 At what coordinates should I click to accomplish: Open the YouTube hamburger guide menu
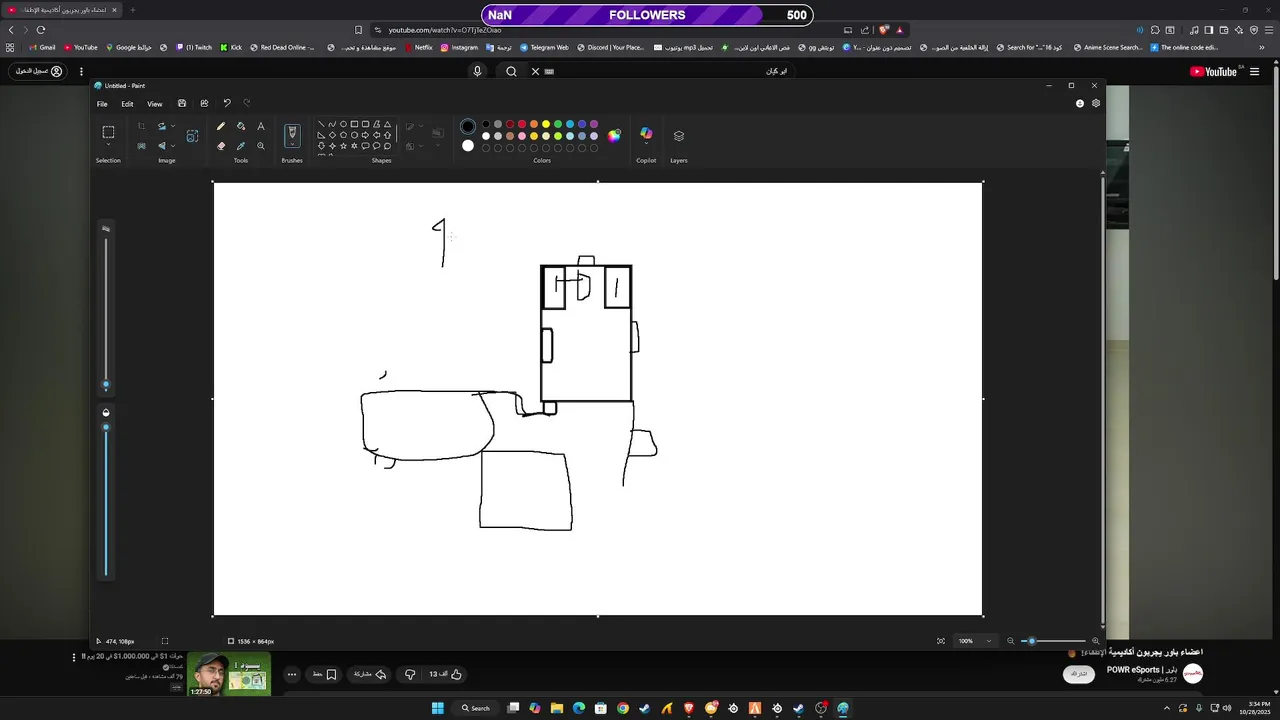[x=1254, y=71]
